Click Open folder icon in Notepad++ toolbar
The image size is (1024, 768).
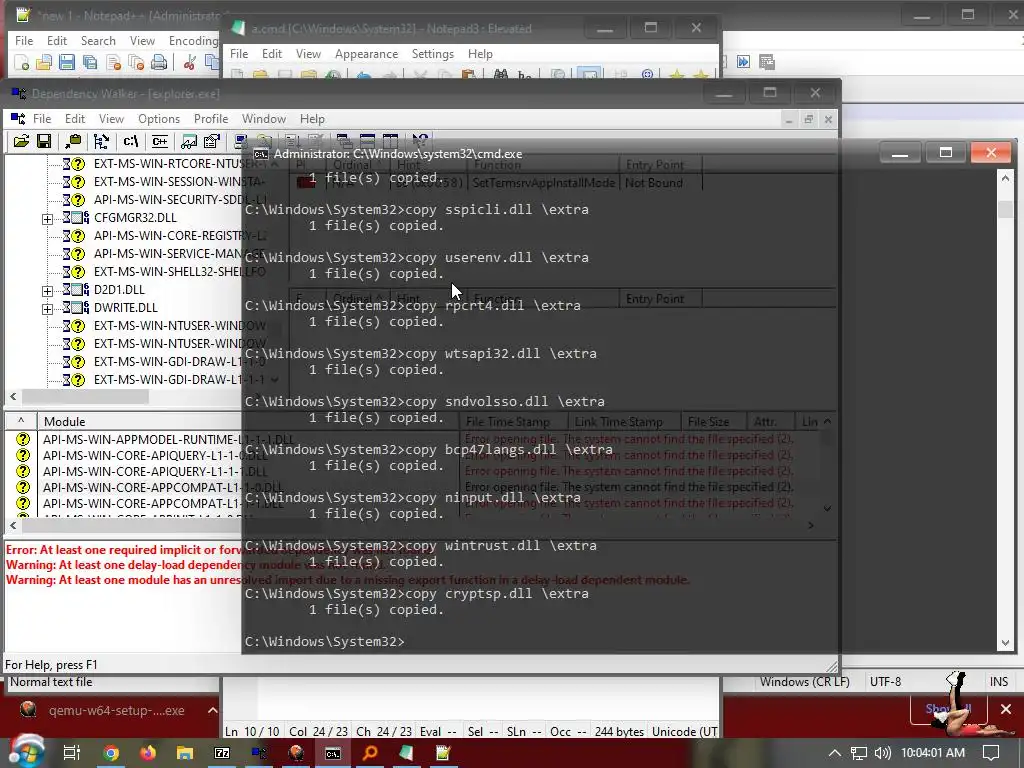tap(44, 63)
